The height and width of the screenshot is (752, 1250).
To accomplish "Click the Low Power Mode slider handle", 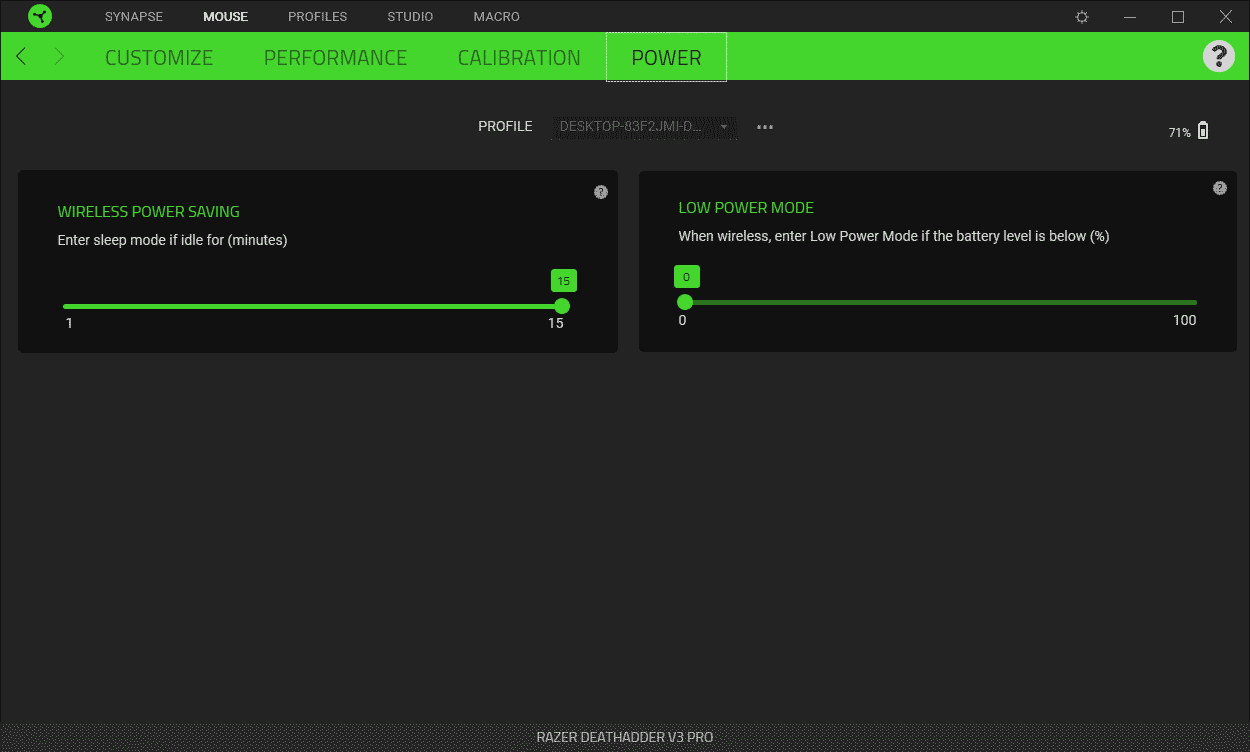I will click(x=685, y=302).
